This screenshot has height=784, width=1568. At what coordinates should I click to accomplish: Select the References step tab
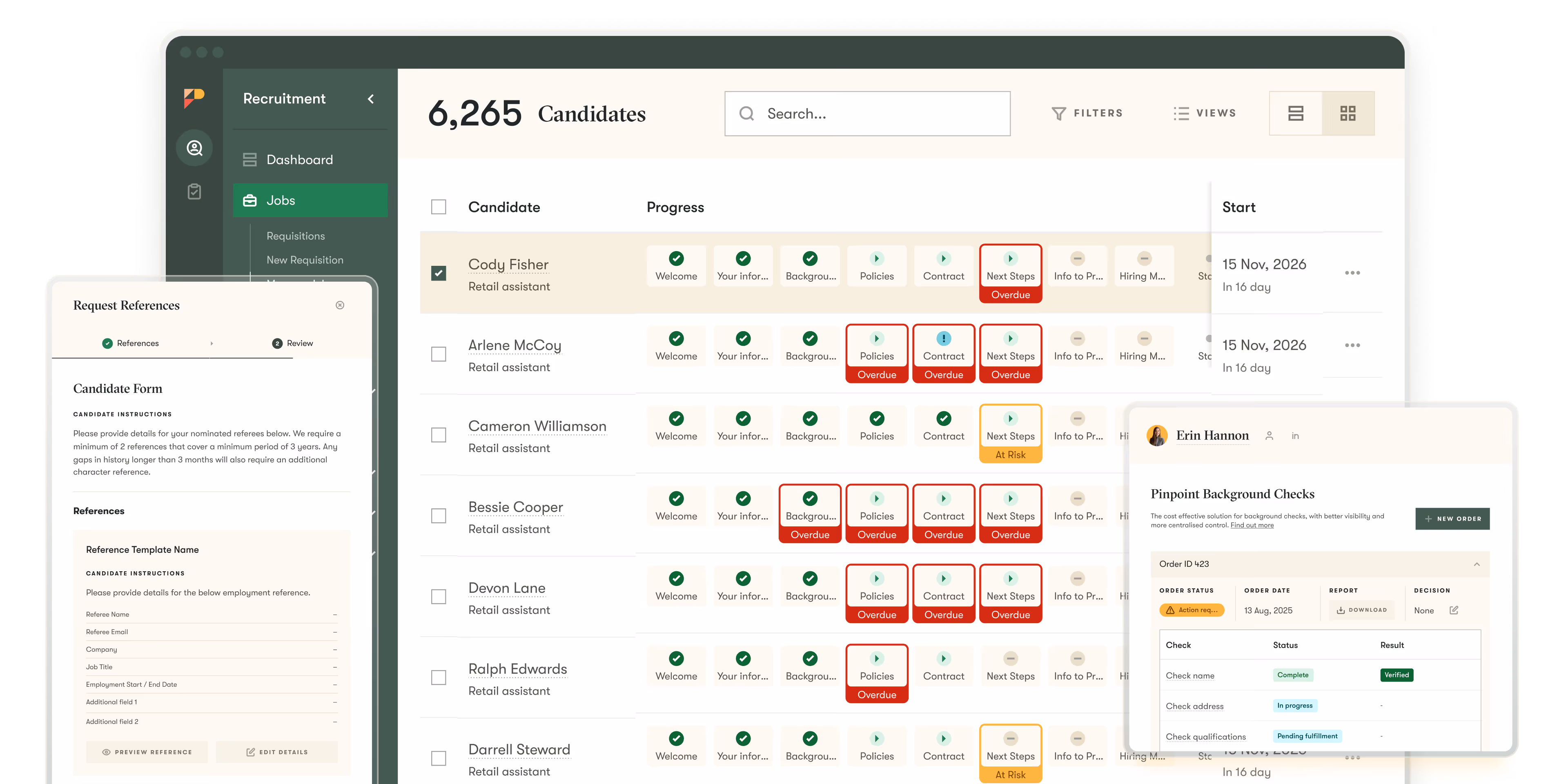[x=130, y=343]
